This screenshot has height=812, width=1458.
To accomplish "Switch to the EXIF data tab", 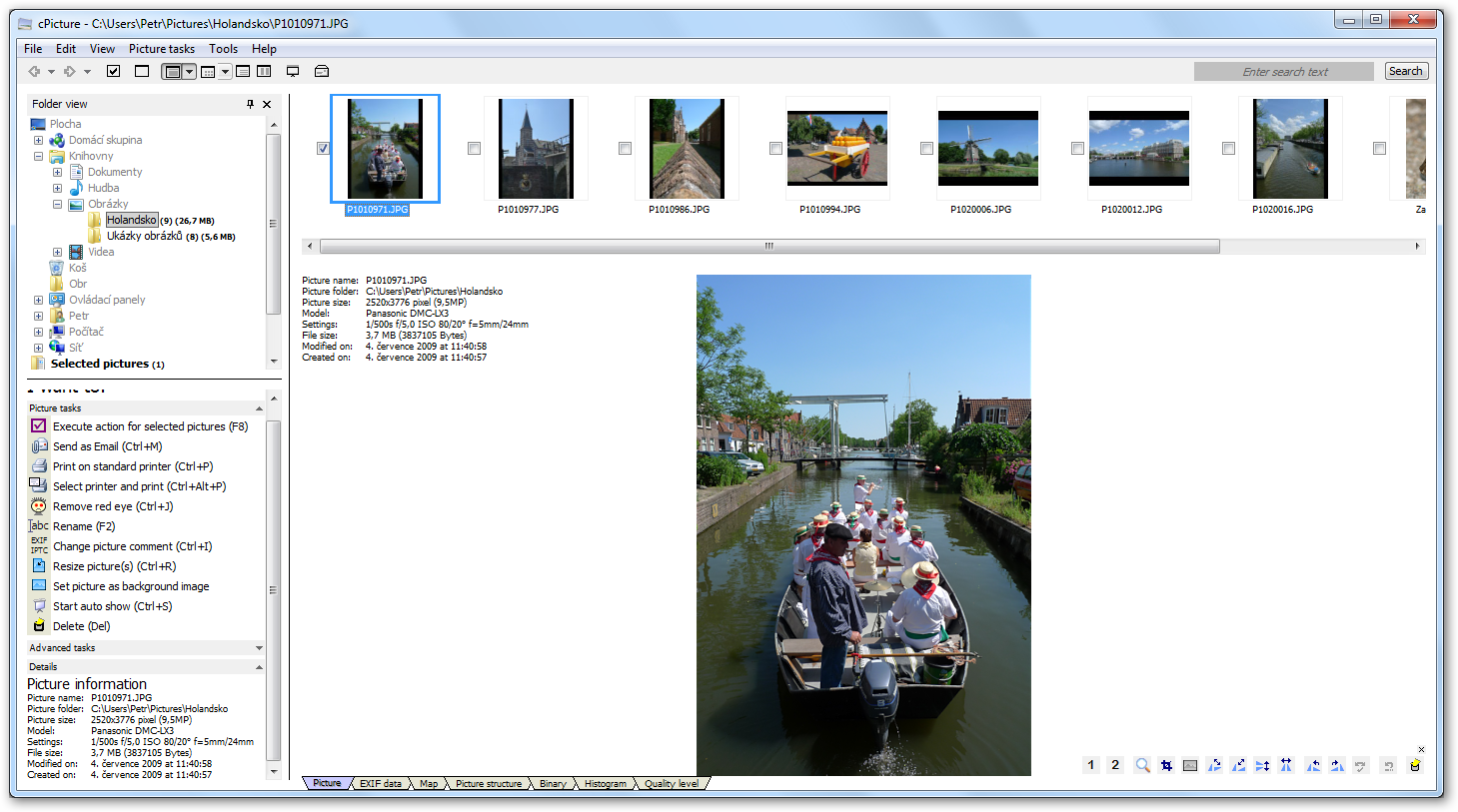I will coord(380,783).
